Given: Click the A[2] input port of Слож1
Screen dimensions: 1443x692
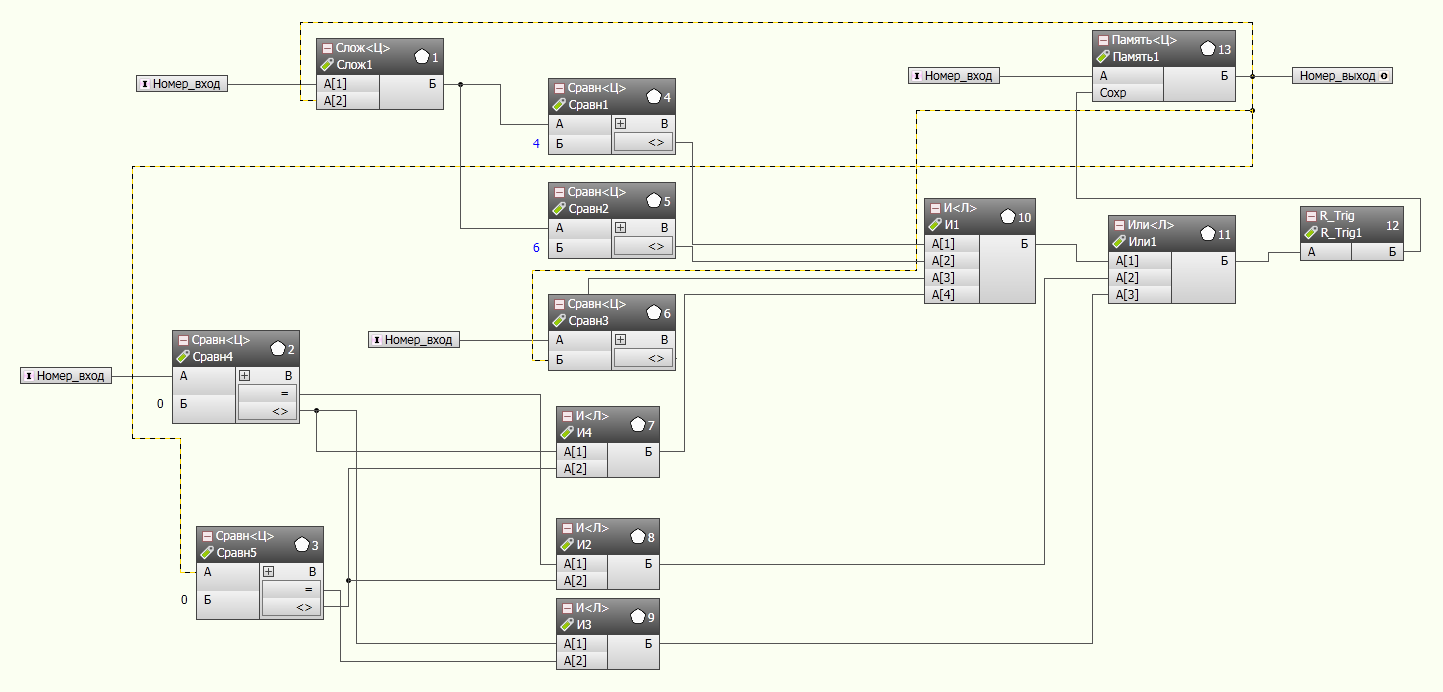Looking at the screenshot, I should 348,100.
